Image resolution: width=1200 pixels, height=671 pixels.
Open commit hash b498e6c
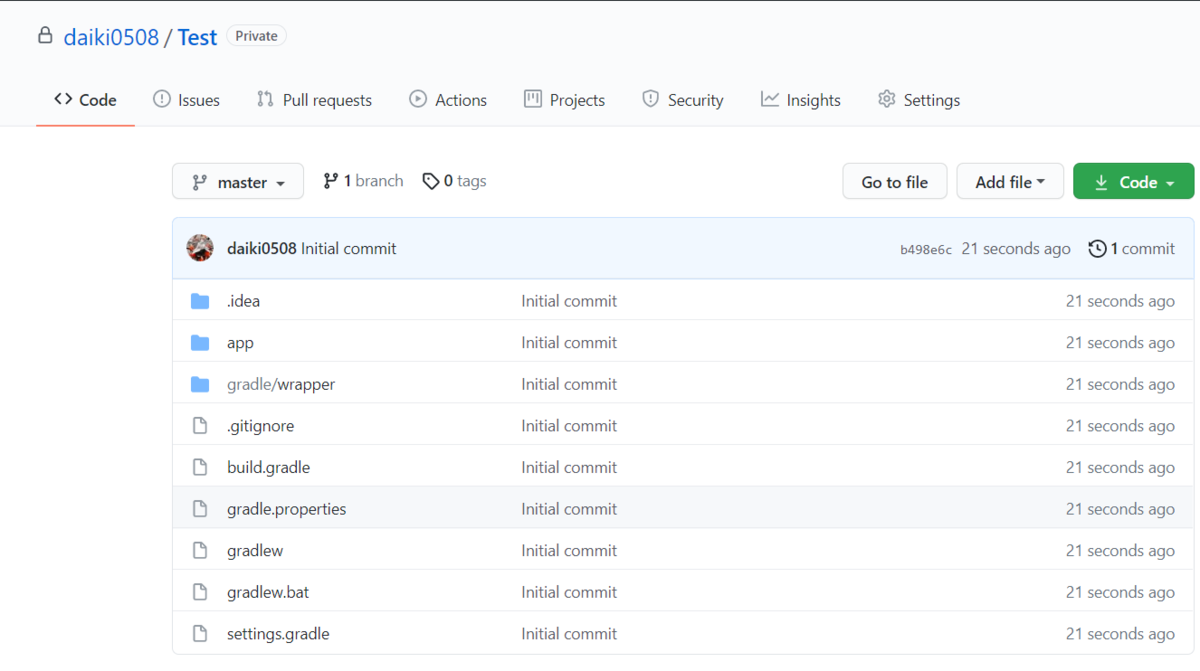(926, 249)
